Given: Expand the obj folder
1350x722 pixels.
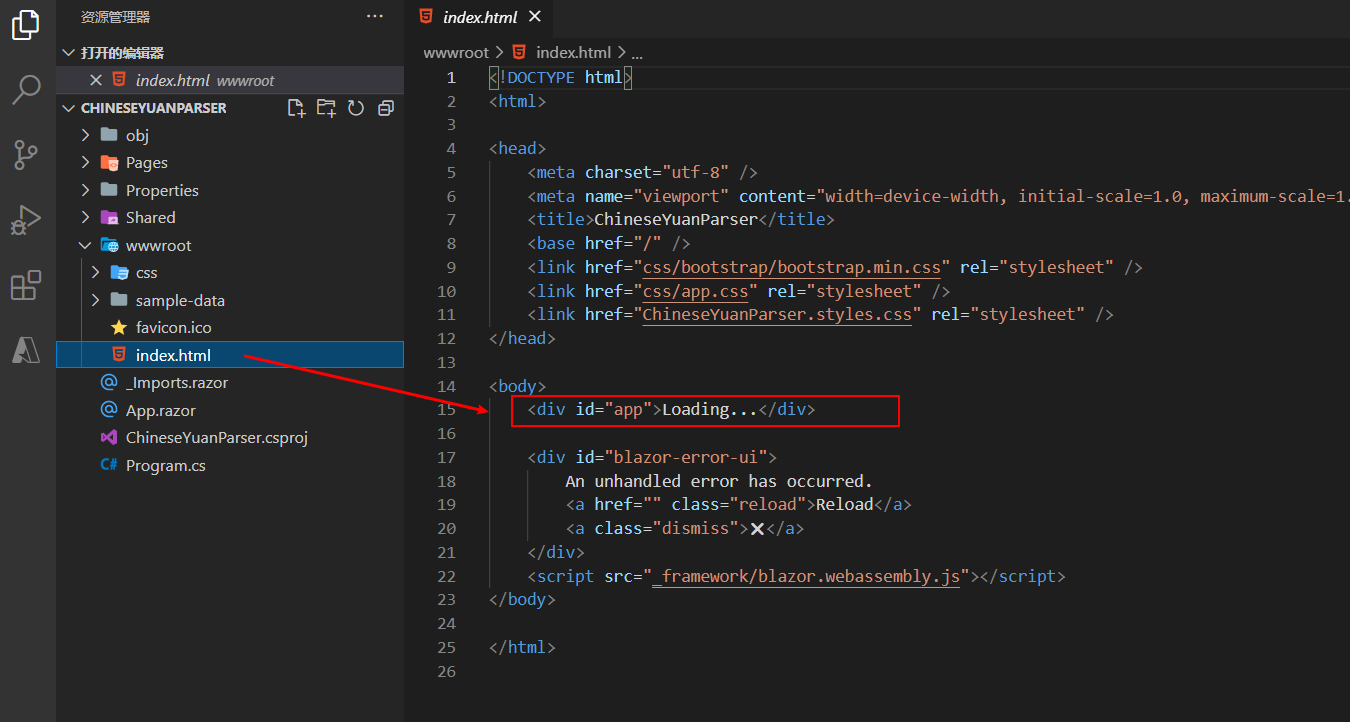Looking at the screenshot, I should click(86, 135).
